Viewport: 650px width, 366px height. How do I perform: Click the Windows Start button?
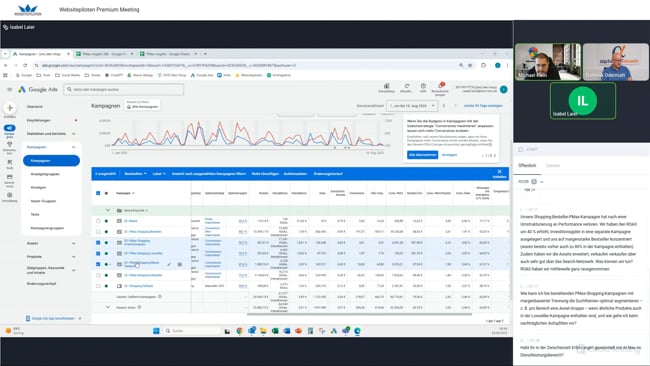(156, 331)
